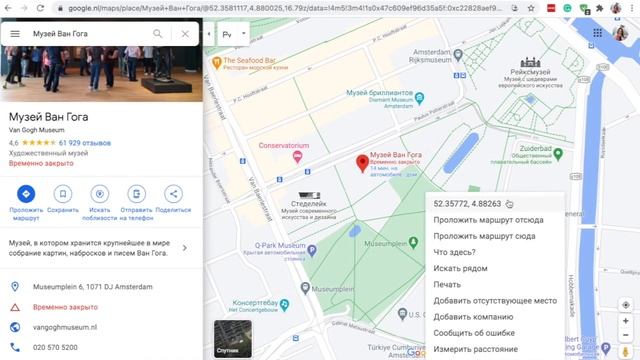This screenshot has height=360, width=640.
Task: Click the Временно закрыто row in details
Action: pos(101,307)
